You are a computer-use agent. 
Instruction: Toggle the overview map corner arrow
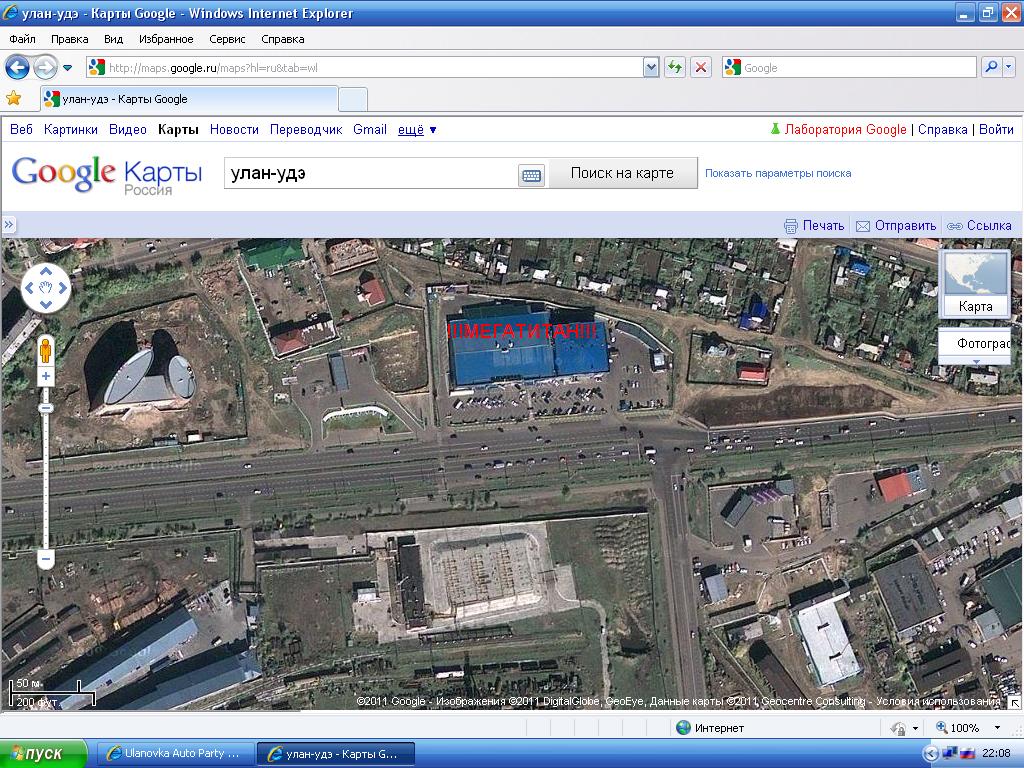tap(1014, 702)
